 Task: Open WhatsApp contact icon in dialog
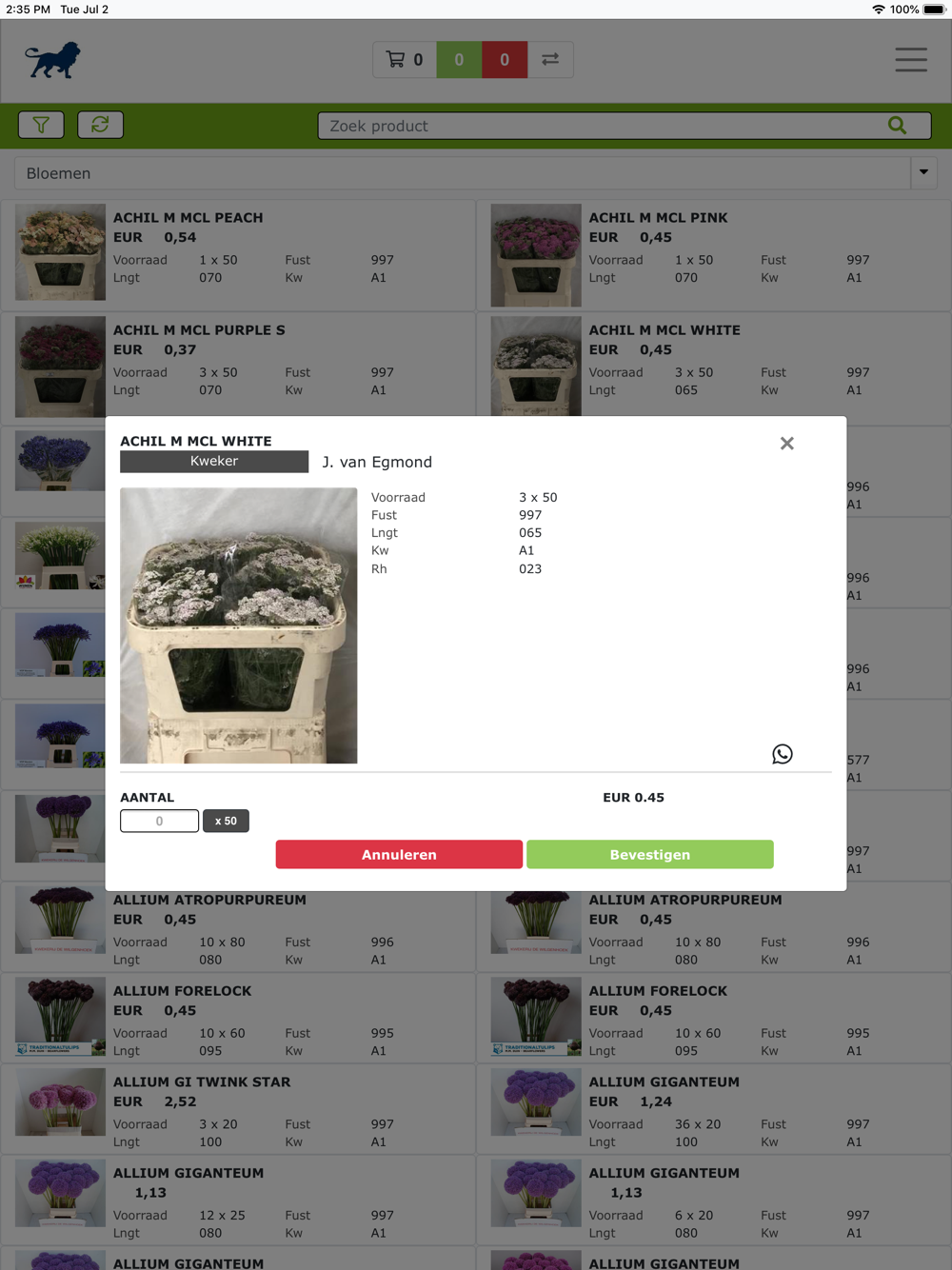coord(783,754)
